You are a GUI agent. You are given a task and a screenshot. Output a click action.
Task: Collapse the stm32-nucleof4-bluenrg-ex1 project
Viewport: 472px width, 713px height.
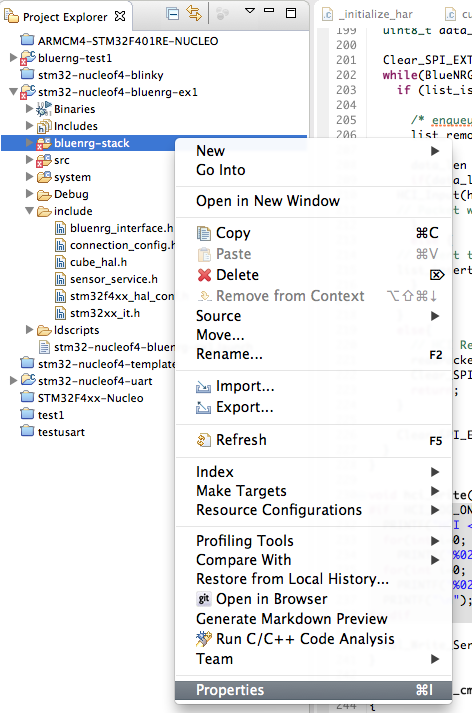pos(13,92)
